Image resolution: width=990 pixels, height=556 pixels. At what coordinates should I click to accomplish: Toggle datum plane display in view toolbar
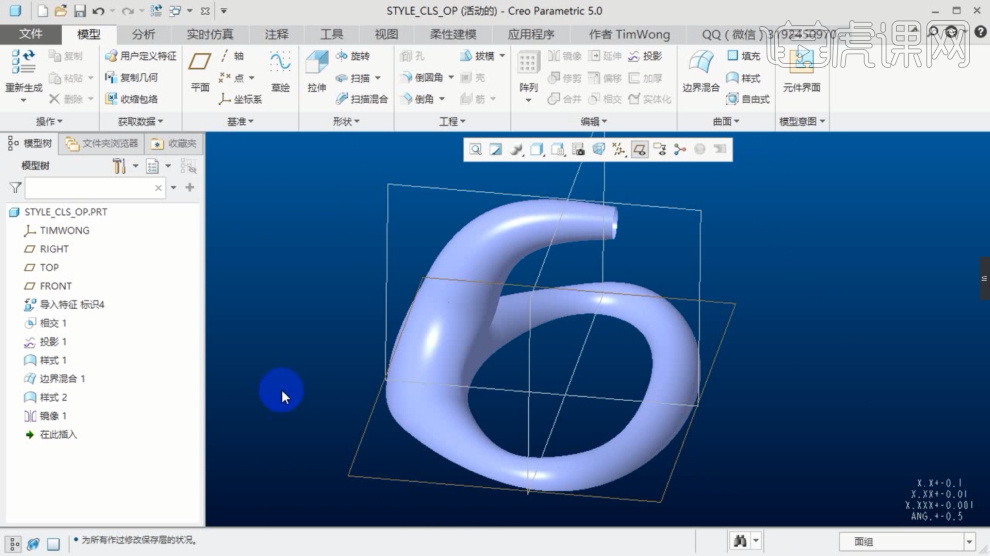(639, 150)
